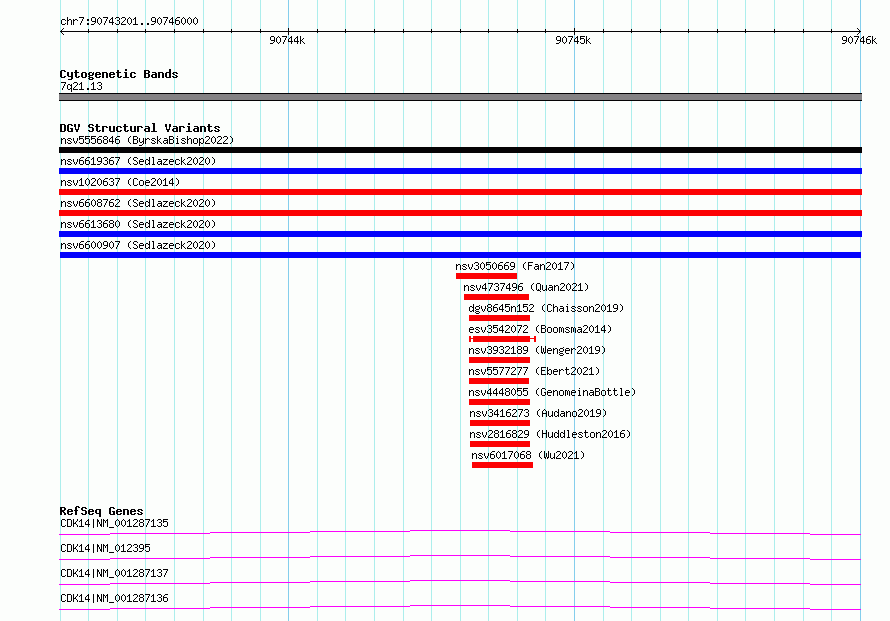
Task: Open transcript CDK14|NM_001287137 label
Action: 114,573
